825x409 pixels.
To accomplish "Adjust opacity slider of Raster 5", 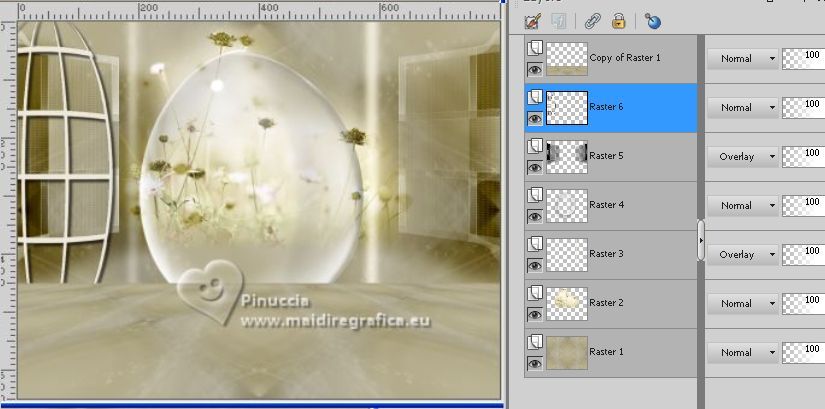I will click(803, 156).
